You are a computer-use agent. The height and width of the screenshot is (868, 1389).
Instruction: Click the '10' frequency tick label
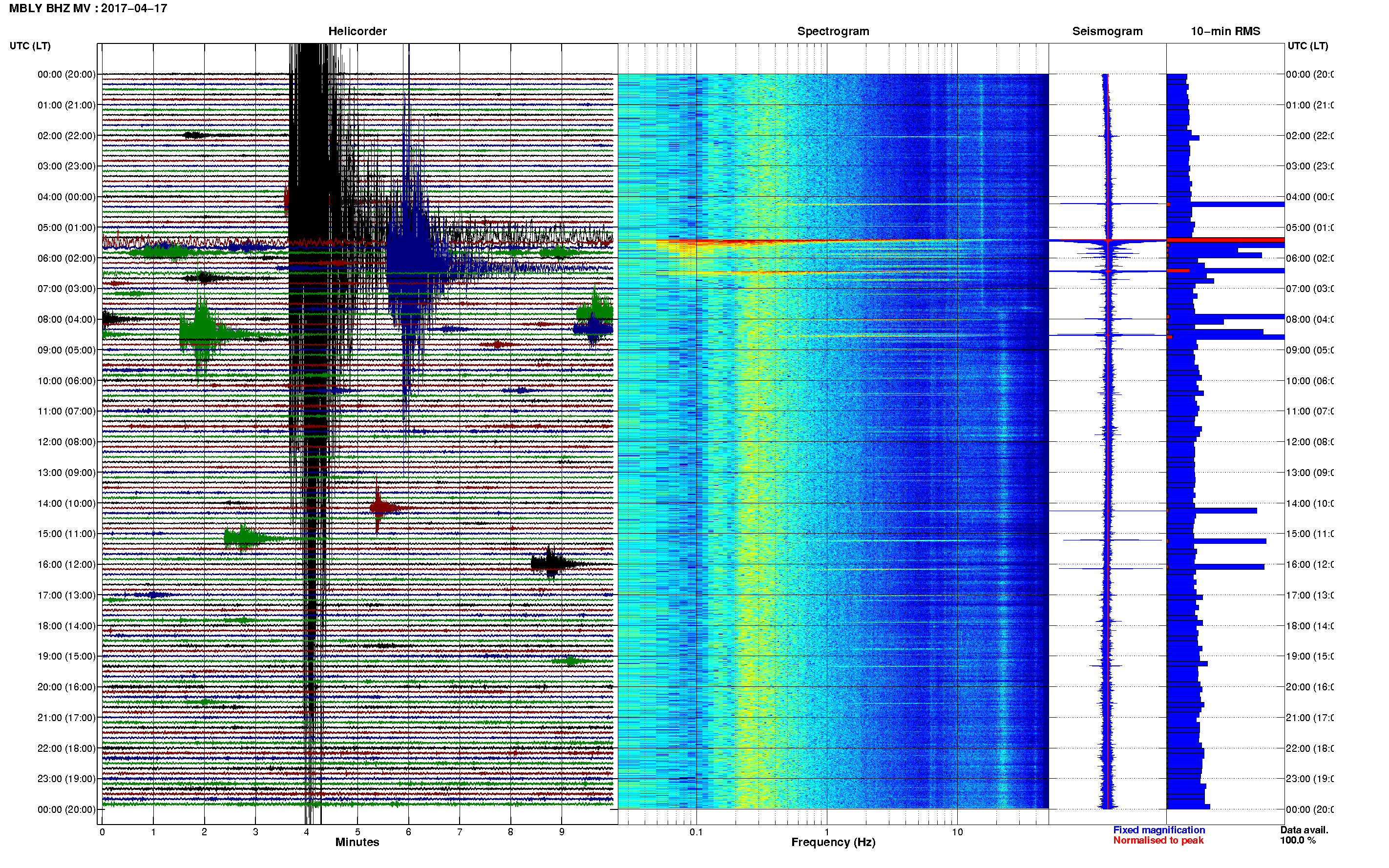957,832
